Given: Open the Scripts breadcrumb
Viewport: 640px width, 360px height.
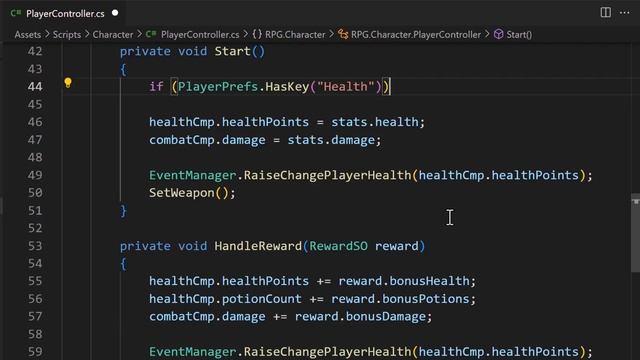Looking at the screenshot, I should [67, 35].
